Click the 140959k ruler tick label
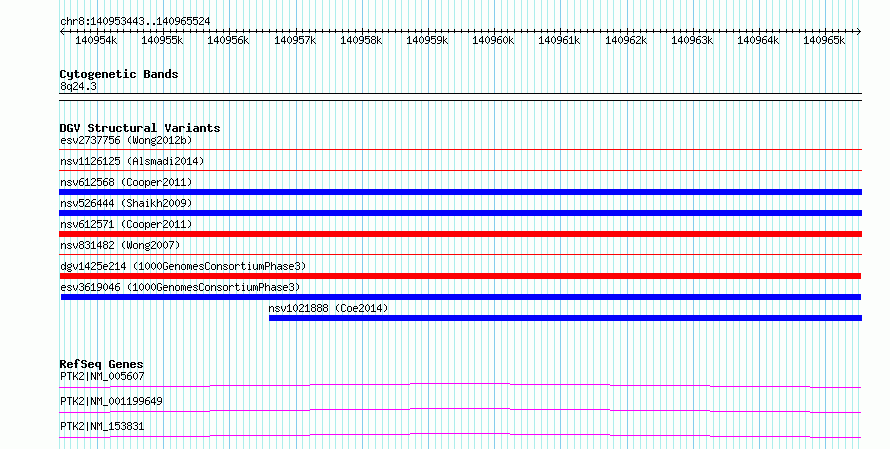 click(427, 40)
